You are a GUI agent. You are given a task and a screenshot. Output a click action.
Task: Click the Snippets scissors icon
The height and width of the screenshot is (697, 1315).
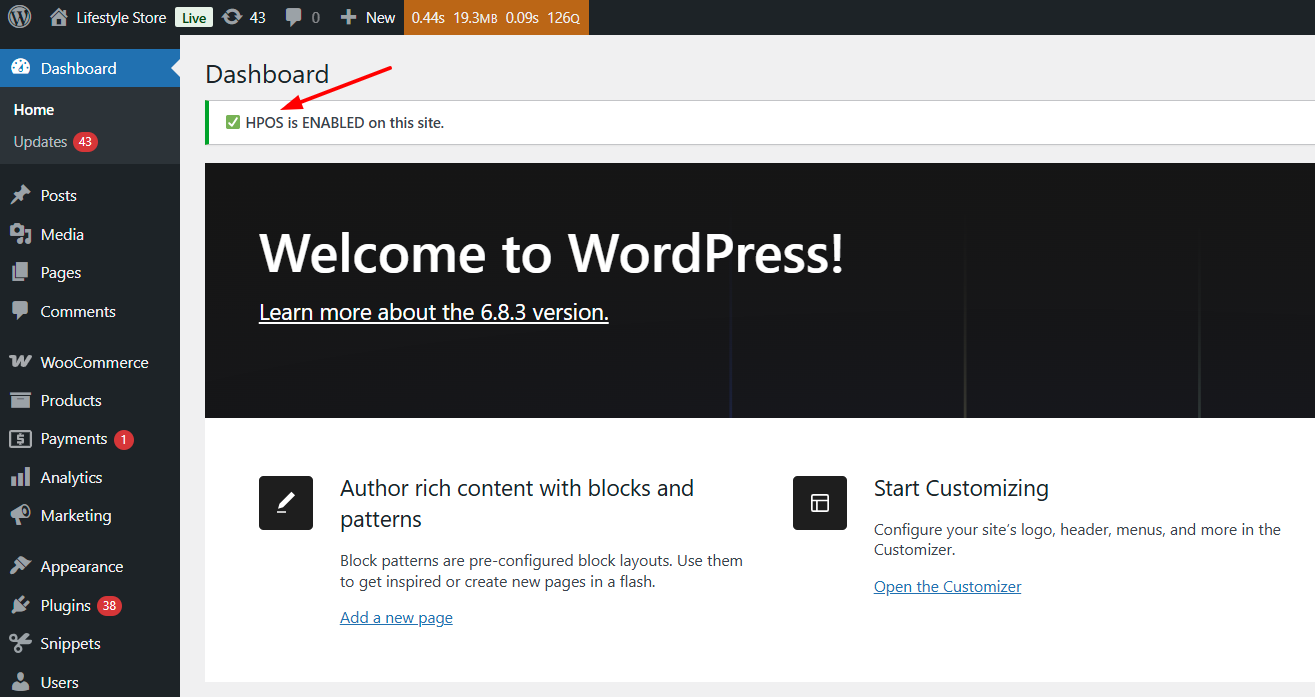[x=20, y=643]
